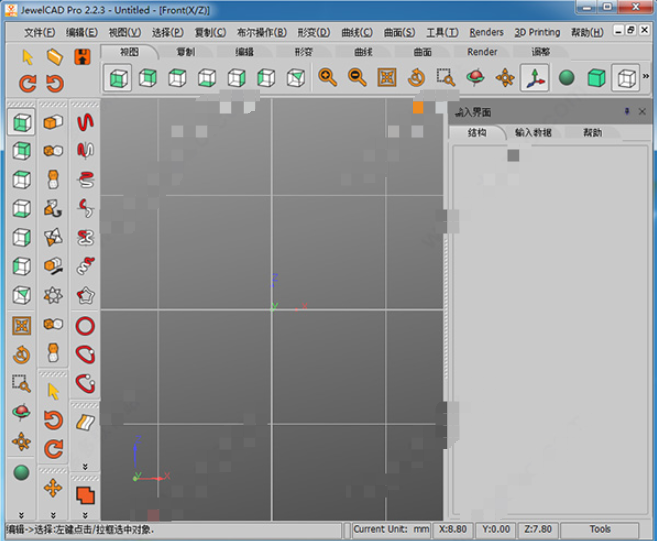
Task: Click the yellow arrow in second sidebar column
Action: point(53,391)
